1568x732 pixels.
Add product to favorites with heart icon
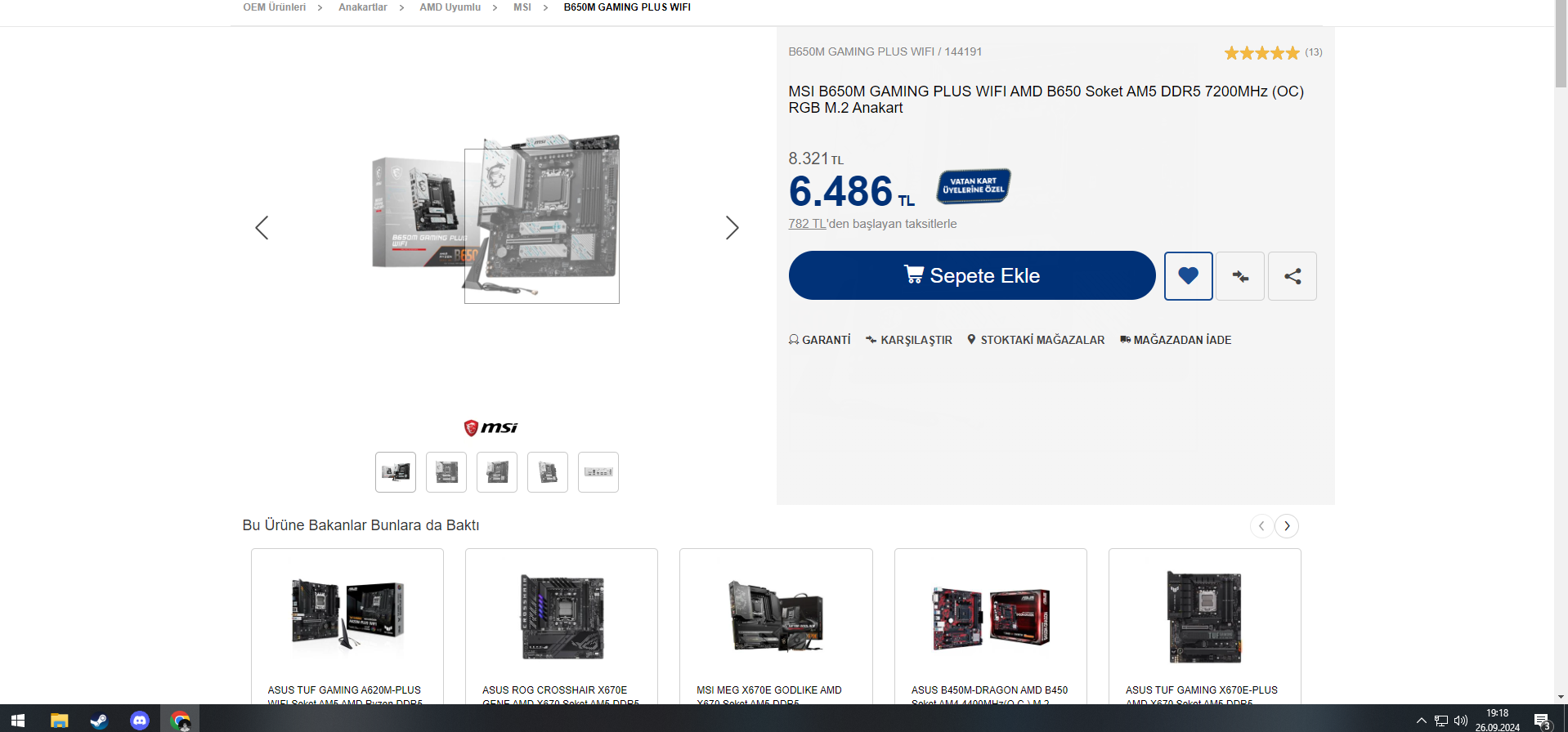(x=1188, y=276)
